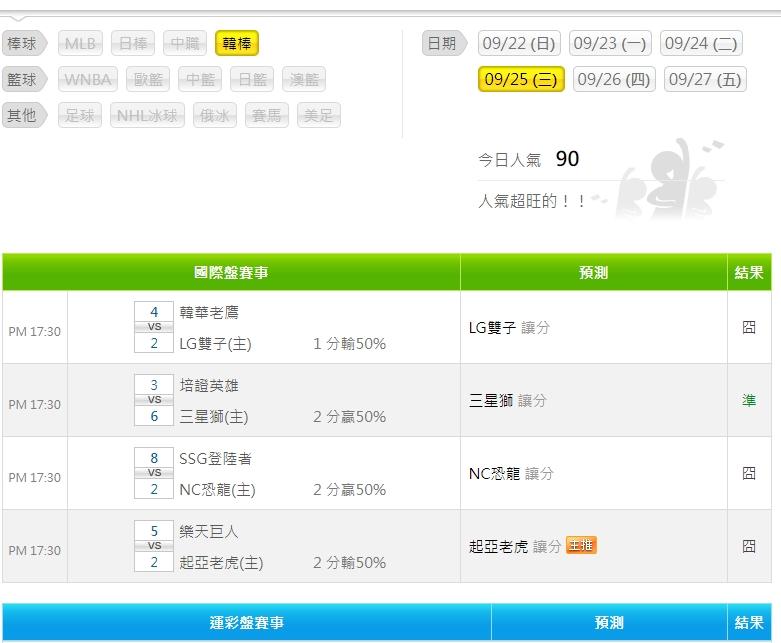Click the 囧 result for NC恐龍 row
Image resolution: width=781 pixels, height=643 pixels.
pyautogui.click(x=749, y=473)
